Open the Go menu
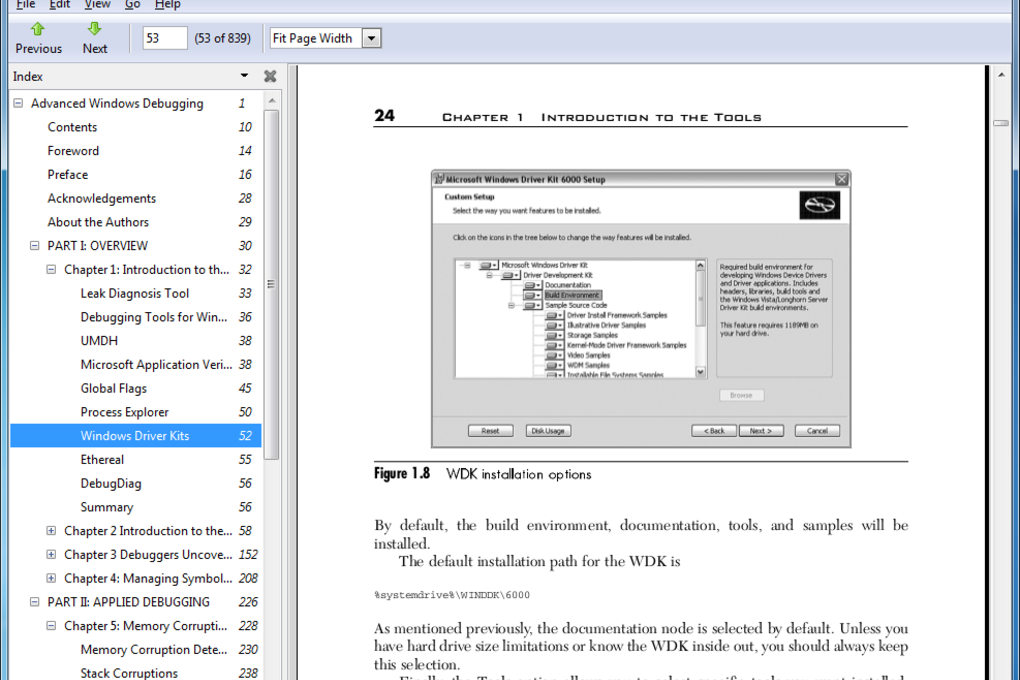Screen dimensions: 1020x680 pyautogui.click(x=133, y=5)
